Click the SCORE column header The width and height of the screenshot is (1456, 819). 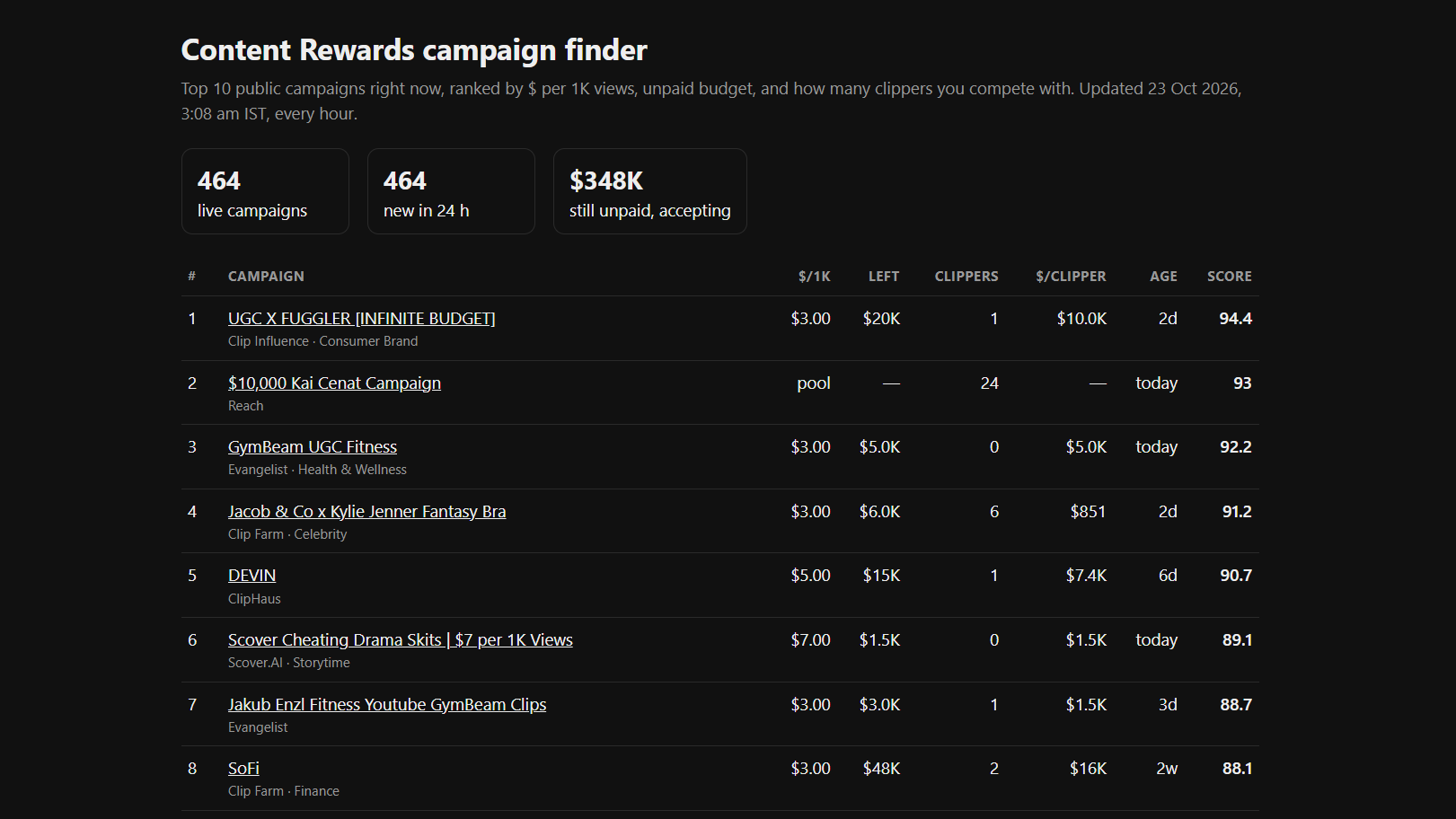pos(1230,277)
